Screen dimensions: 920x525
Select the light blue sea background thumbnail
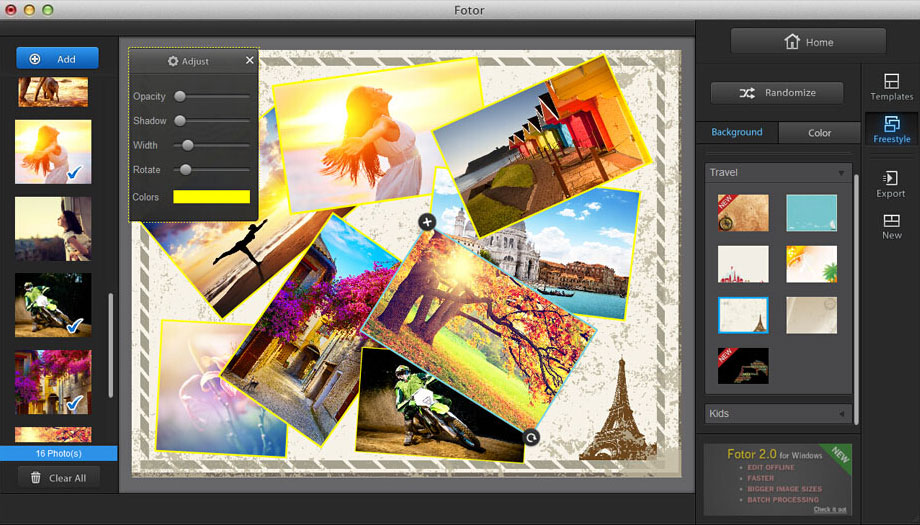[811, 213]
